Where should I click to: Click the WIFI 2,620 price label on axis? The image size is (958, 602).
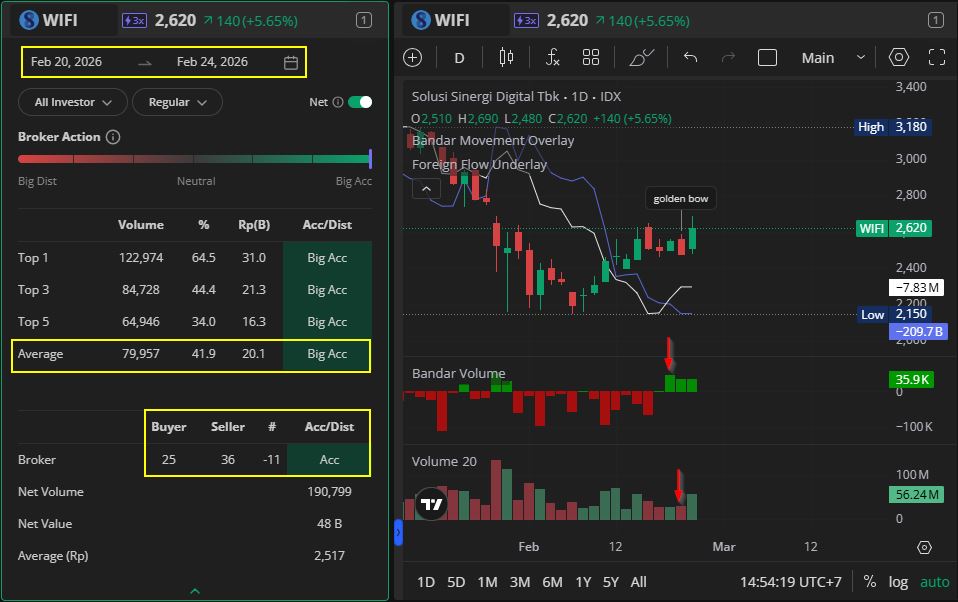click(x=894, y=228)
